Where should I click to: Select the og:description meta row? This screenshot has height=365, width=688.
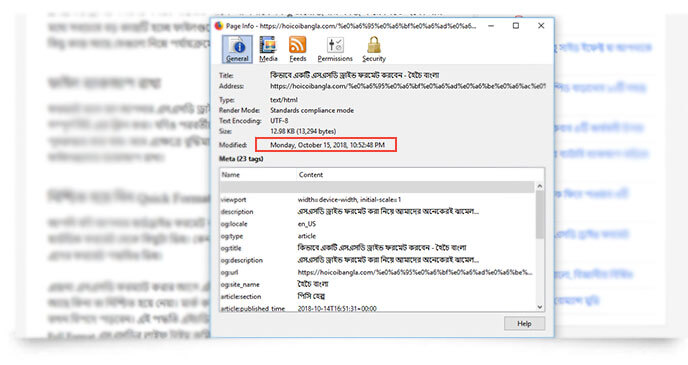[x=377, y=260]
